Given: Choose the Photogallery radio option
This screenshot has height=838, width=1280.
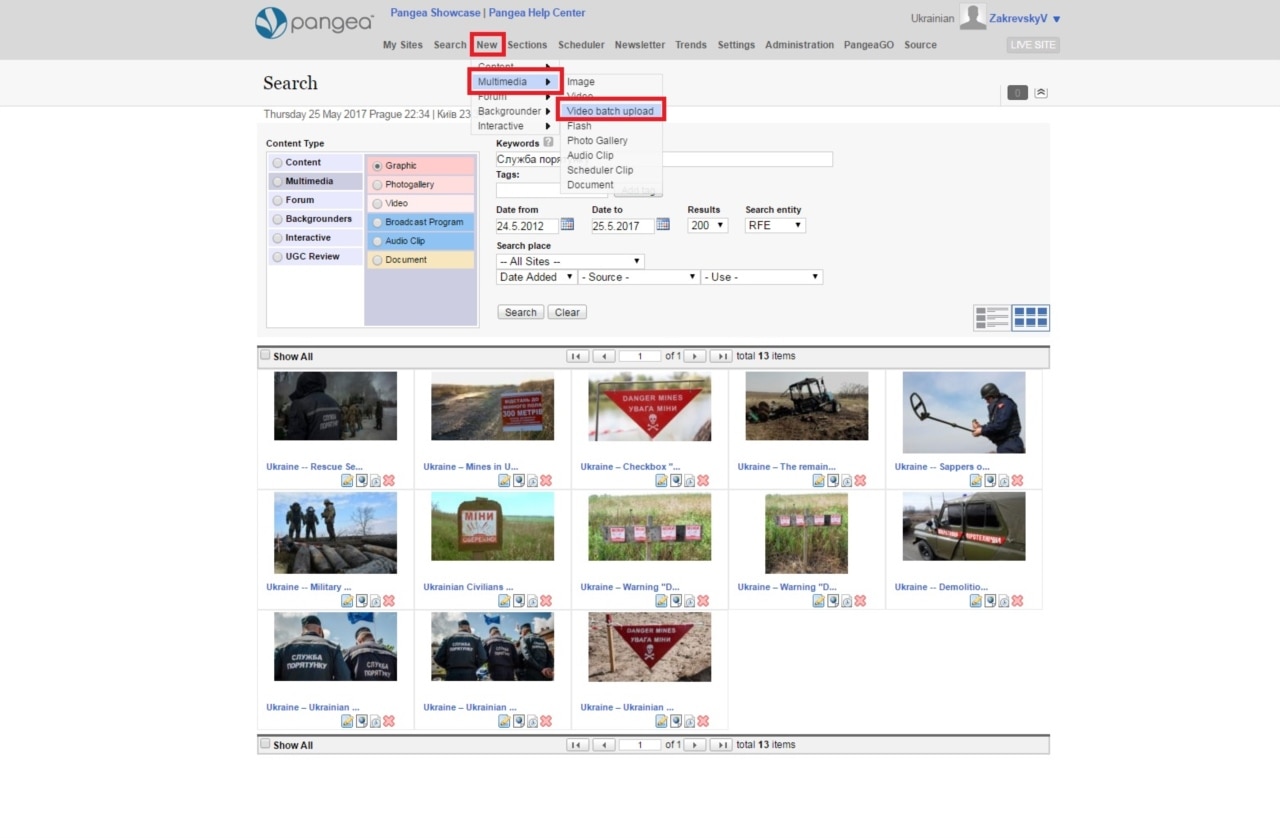Looking at the screenshot, I should (377, 185).
